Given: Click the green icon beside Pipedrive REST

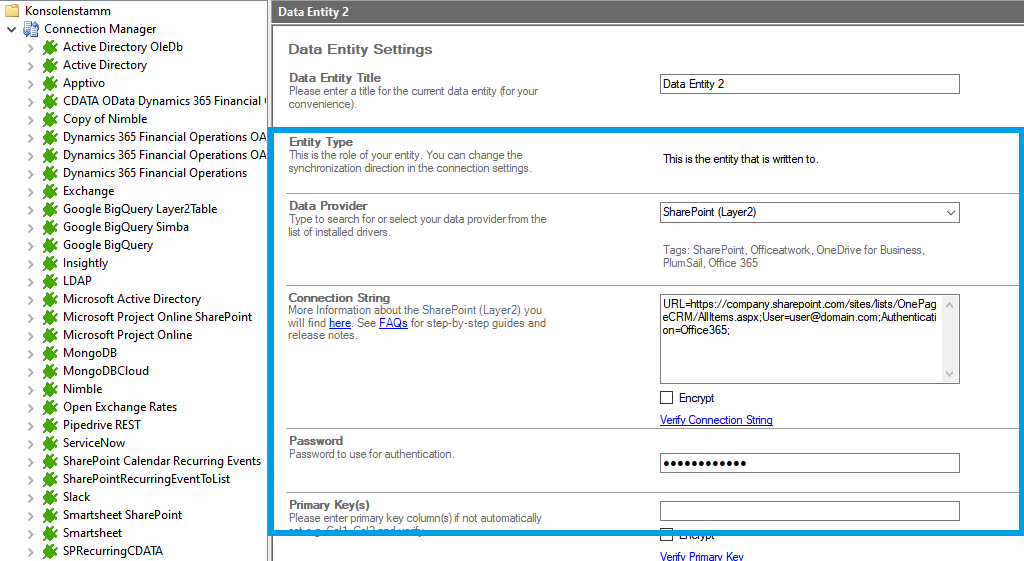Looking at the screenshot, I should [50, 425].
